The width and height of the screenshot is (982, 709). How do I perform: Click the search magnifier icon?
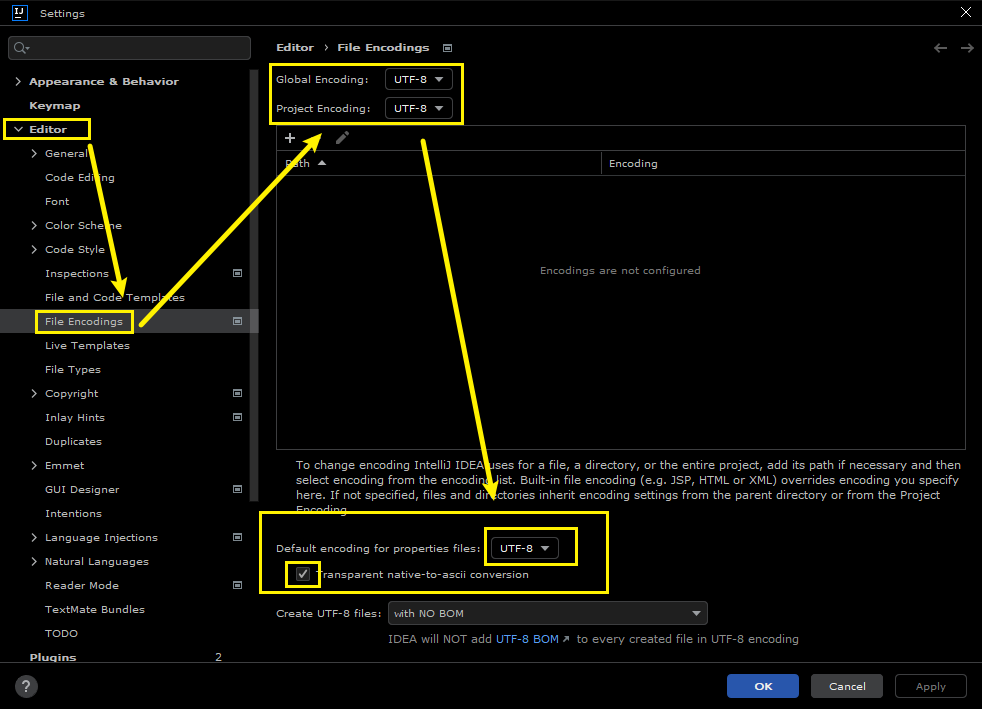[21, 48]
